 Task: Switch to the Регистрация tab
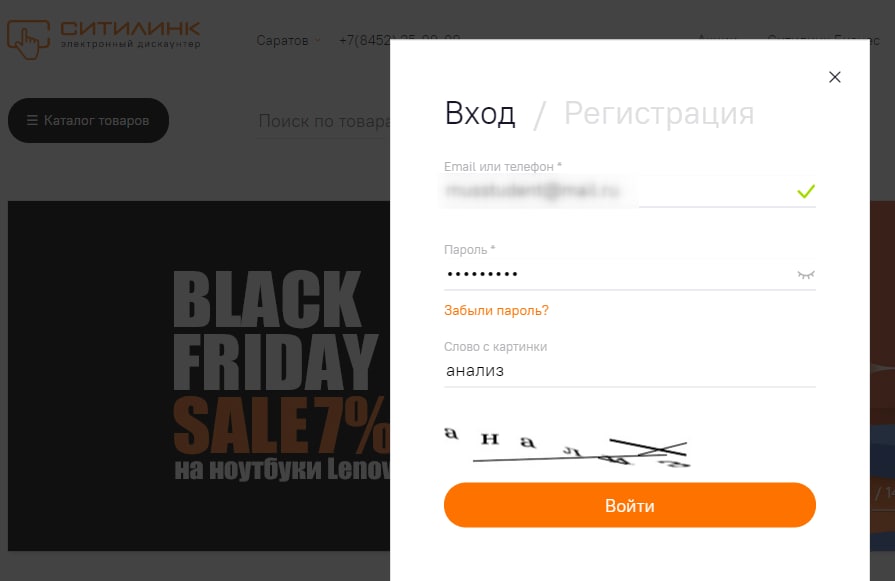[x=659, y=113]
